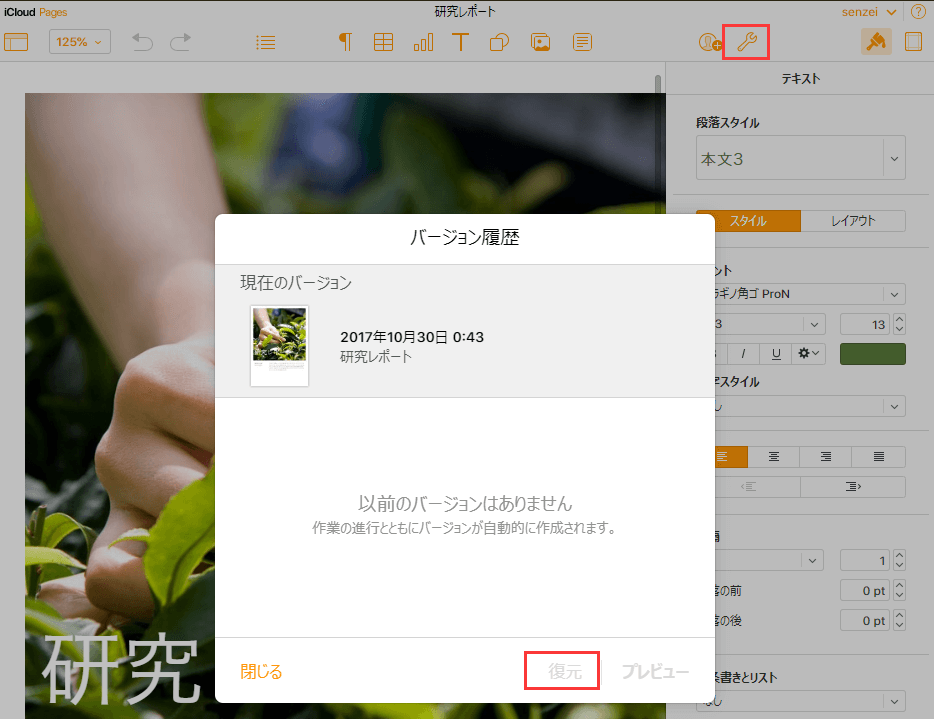Open the chart insertion tool
Viewport: 934px width, 719px height.
422,42
